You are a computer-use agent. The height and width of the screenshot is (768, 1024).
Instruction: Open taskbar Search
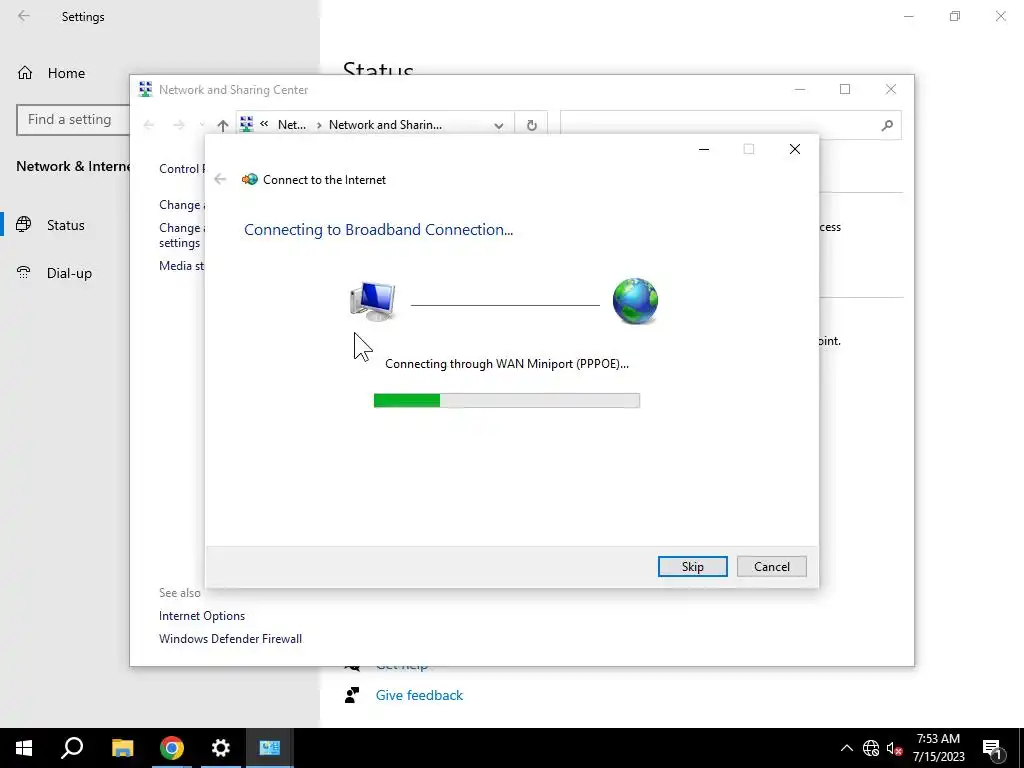tap(72, 748)
